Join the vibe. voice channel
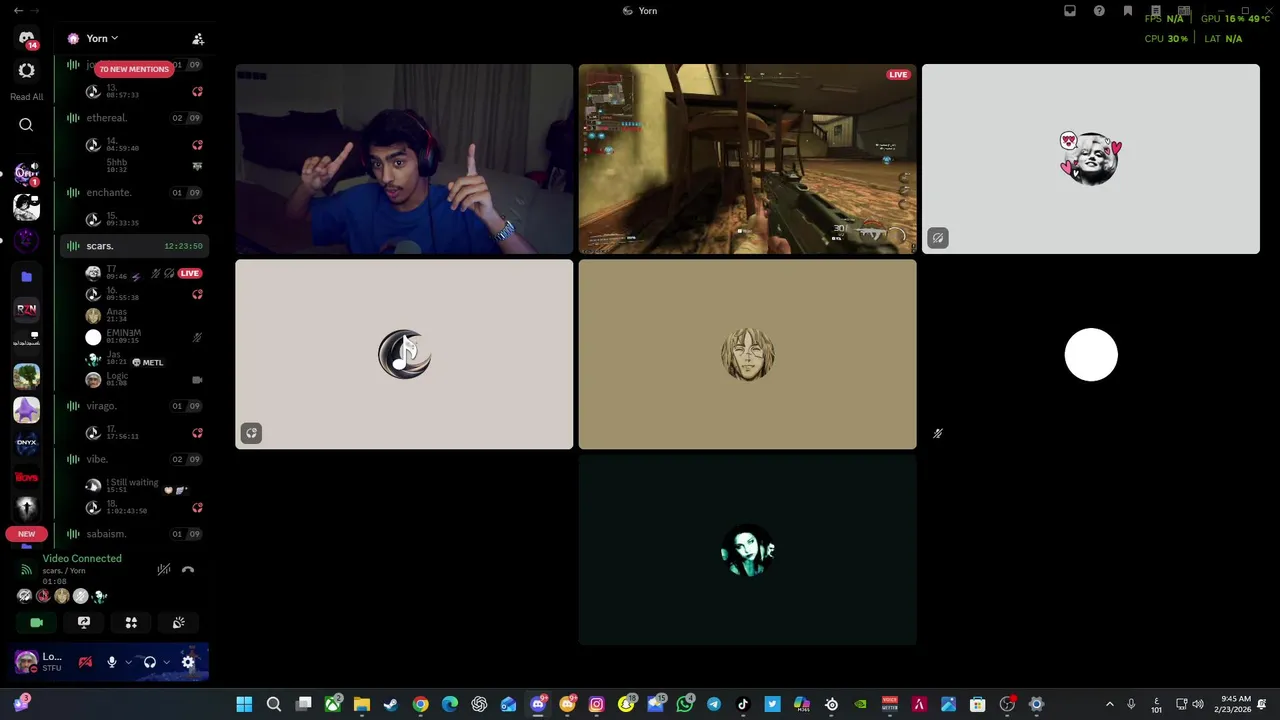1280x720 pixels. [134, 459]
